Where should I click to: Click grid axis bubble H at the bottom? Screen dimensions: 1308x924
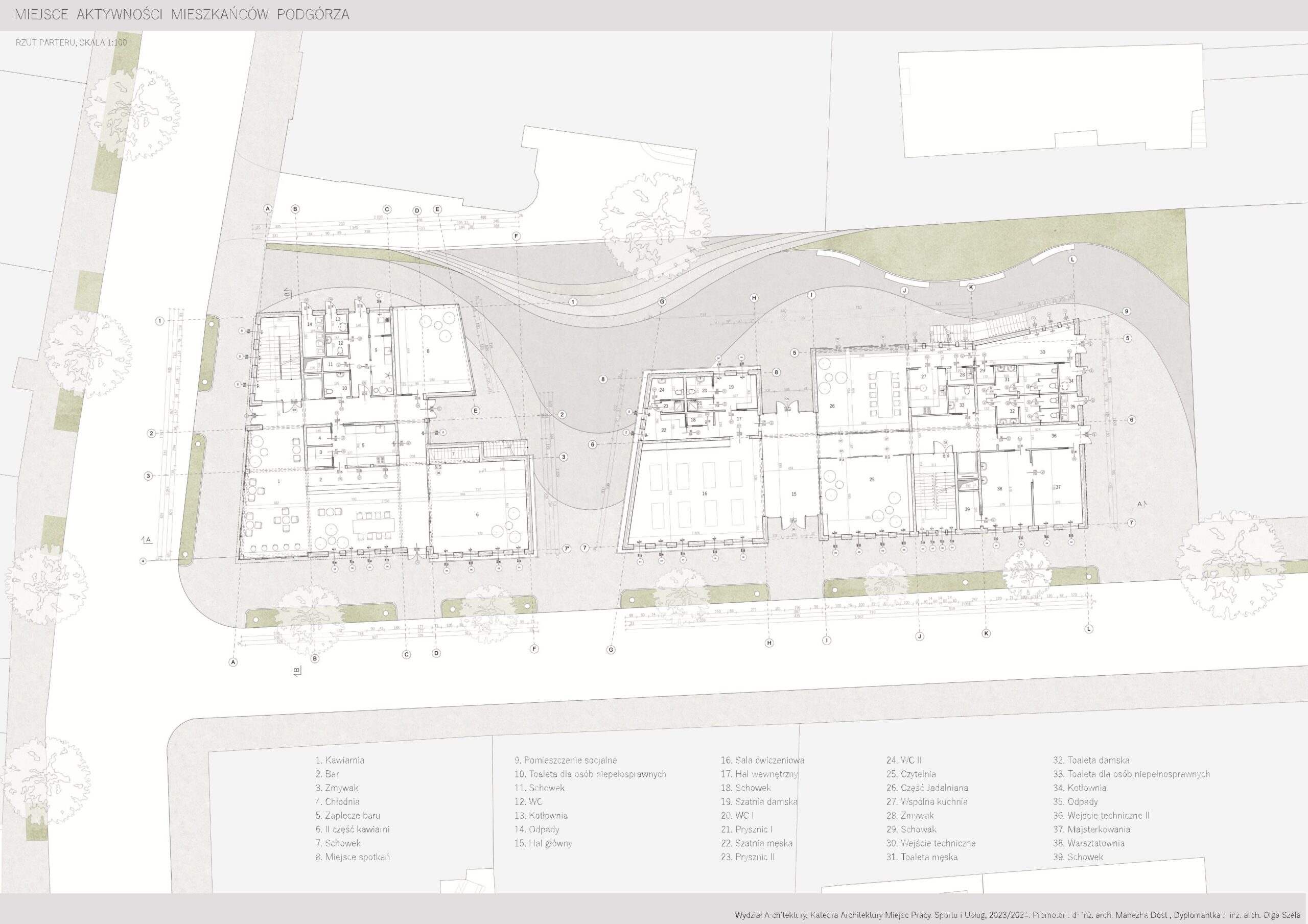(769, 643)
